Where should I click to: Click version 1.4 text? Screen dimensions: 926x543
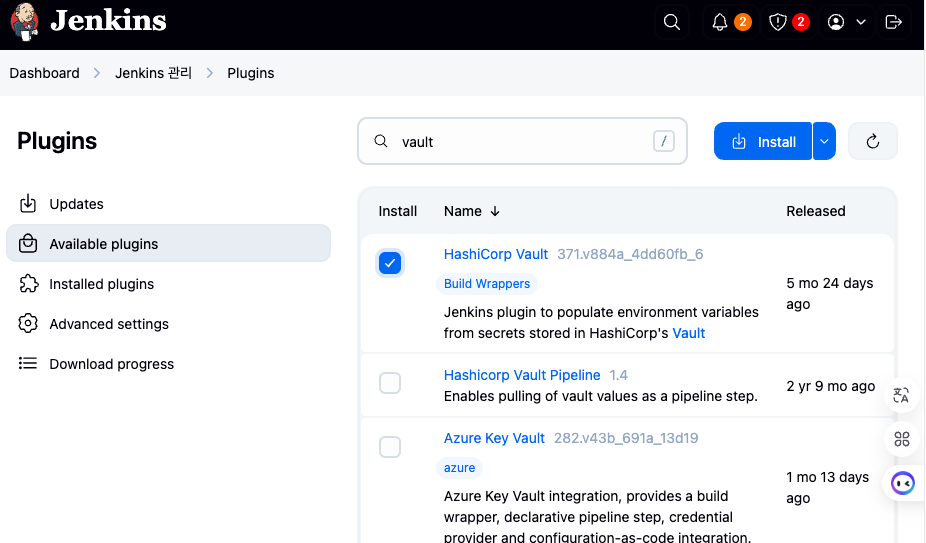pyautogui.click(x=618, y=375)
